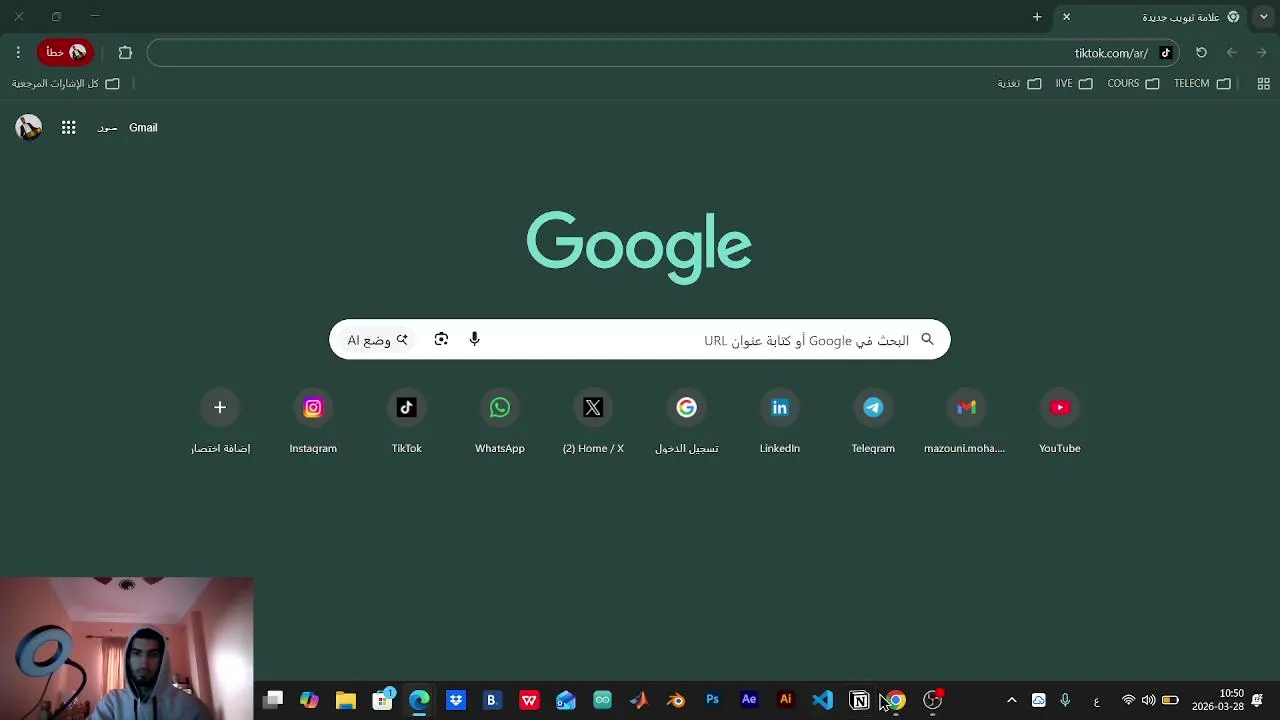Click the address bar showing tiktok.com/ar/

663,52
